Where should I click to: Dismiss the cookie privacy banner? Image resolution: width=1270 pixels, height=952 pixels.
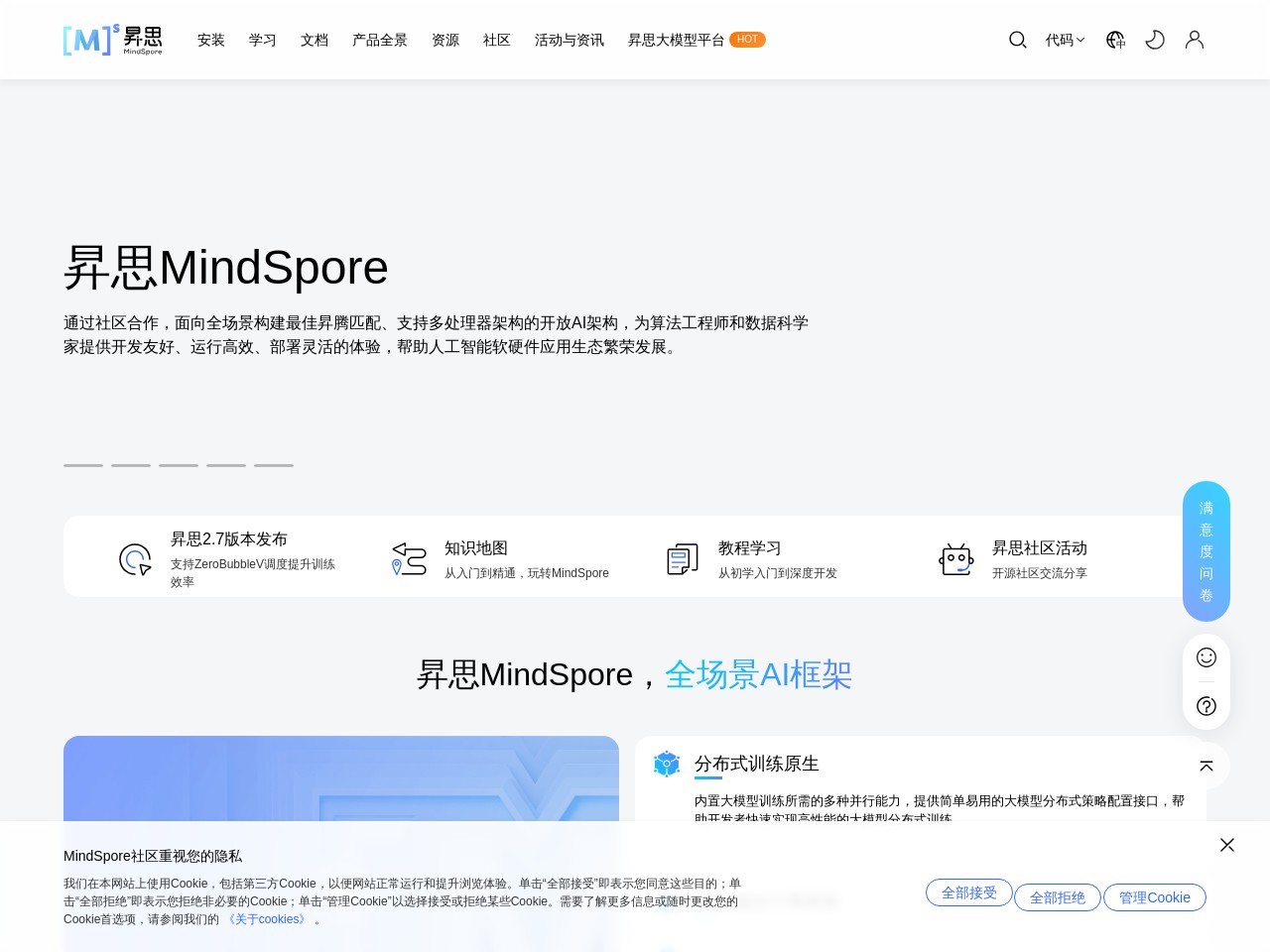[x=1227, y=845]
